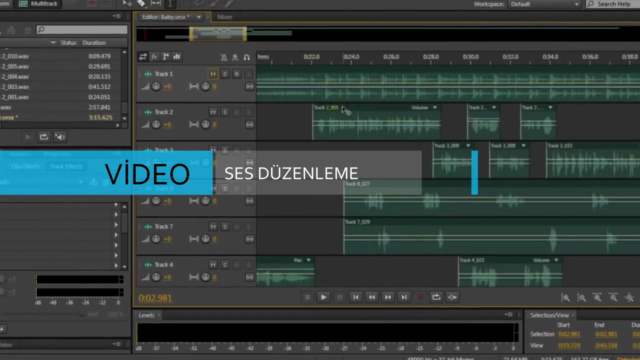
Task: Show the Sends track controls
Action: click(x=166, y=57)
